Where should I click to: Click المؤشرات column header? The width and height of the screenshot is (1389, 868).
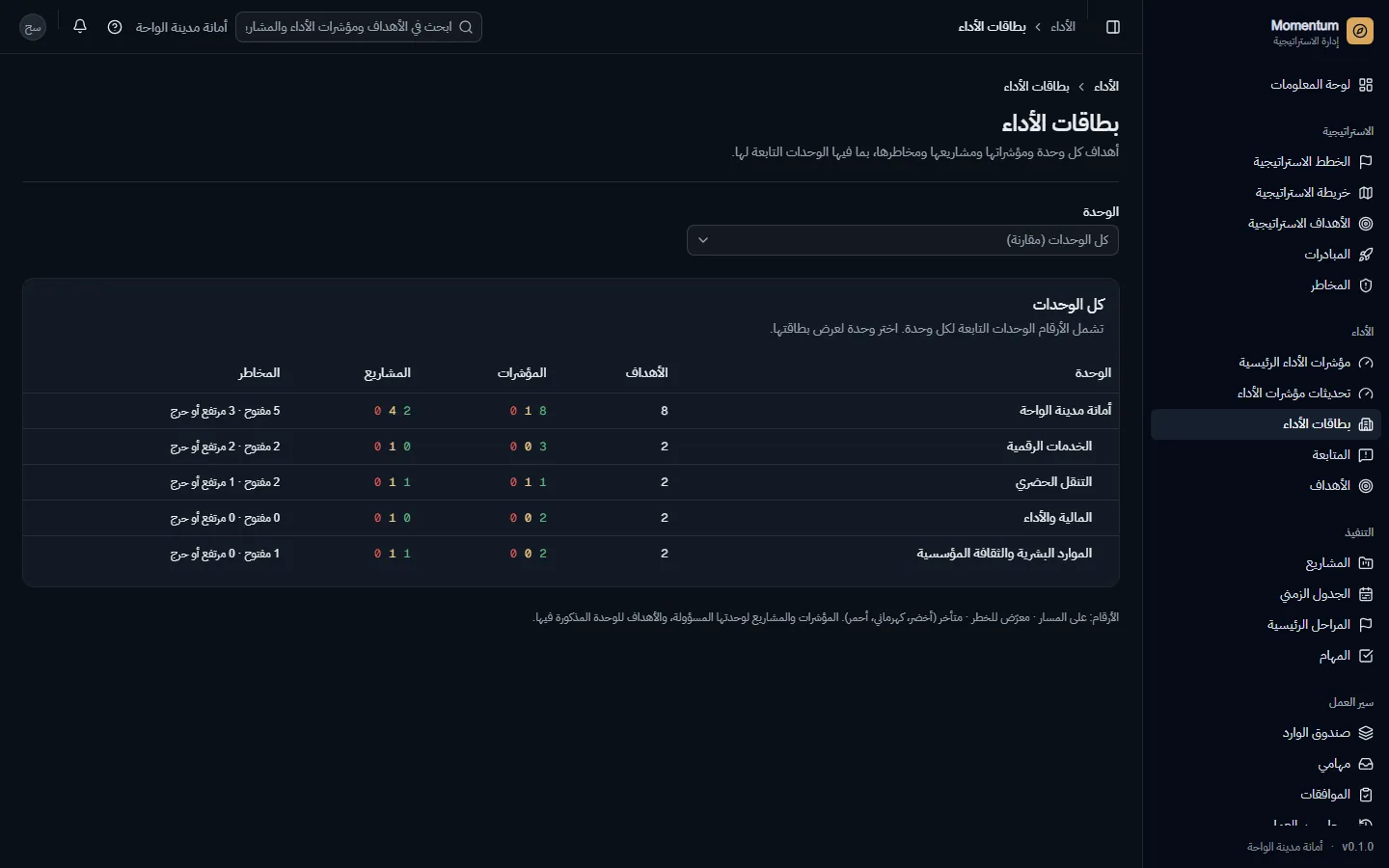coord(522,373)
